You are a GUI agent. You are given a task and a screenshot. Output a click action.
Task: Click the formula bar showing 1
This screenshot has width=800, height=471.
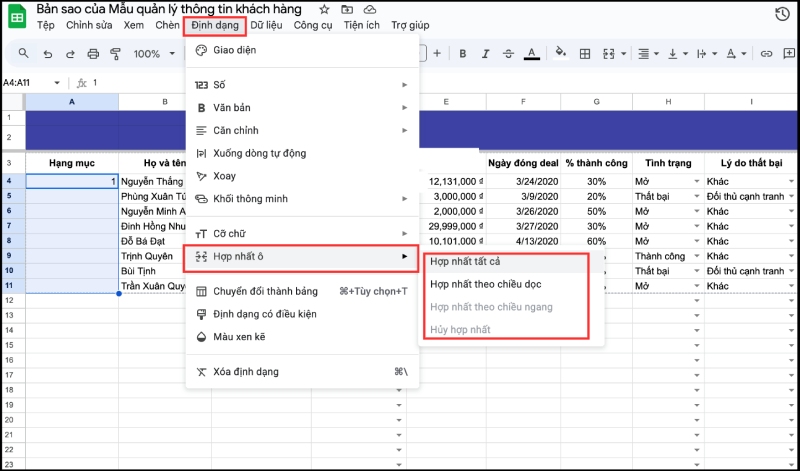[x=95, y=83]
